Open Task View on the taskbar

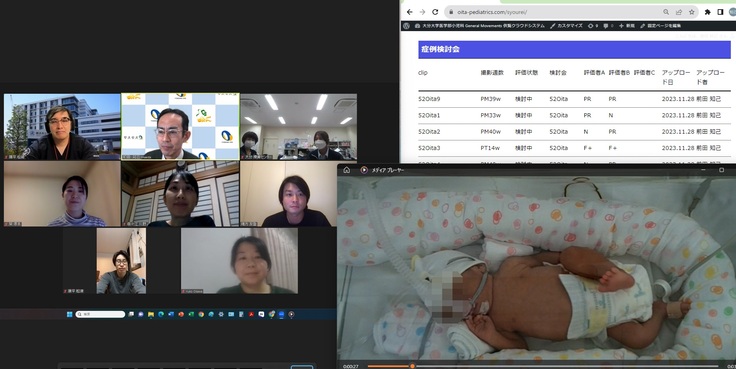131,314
